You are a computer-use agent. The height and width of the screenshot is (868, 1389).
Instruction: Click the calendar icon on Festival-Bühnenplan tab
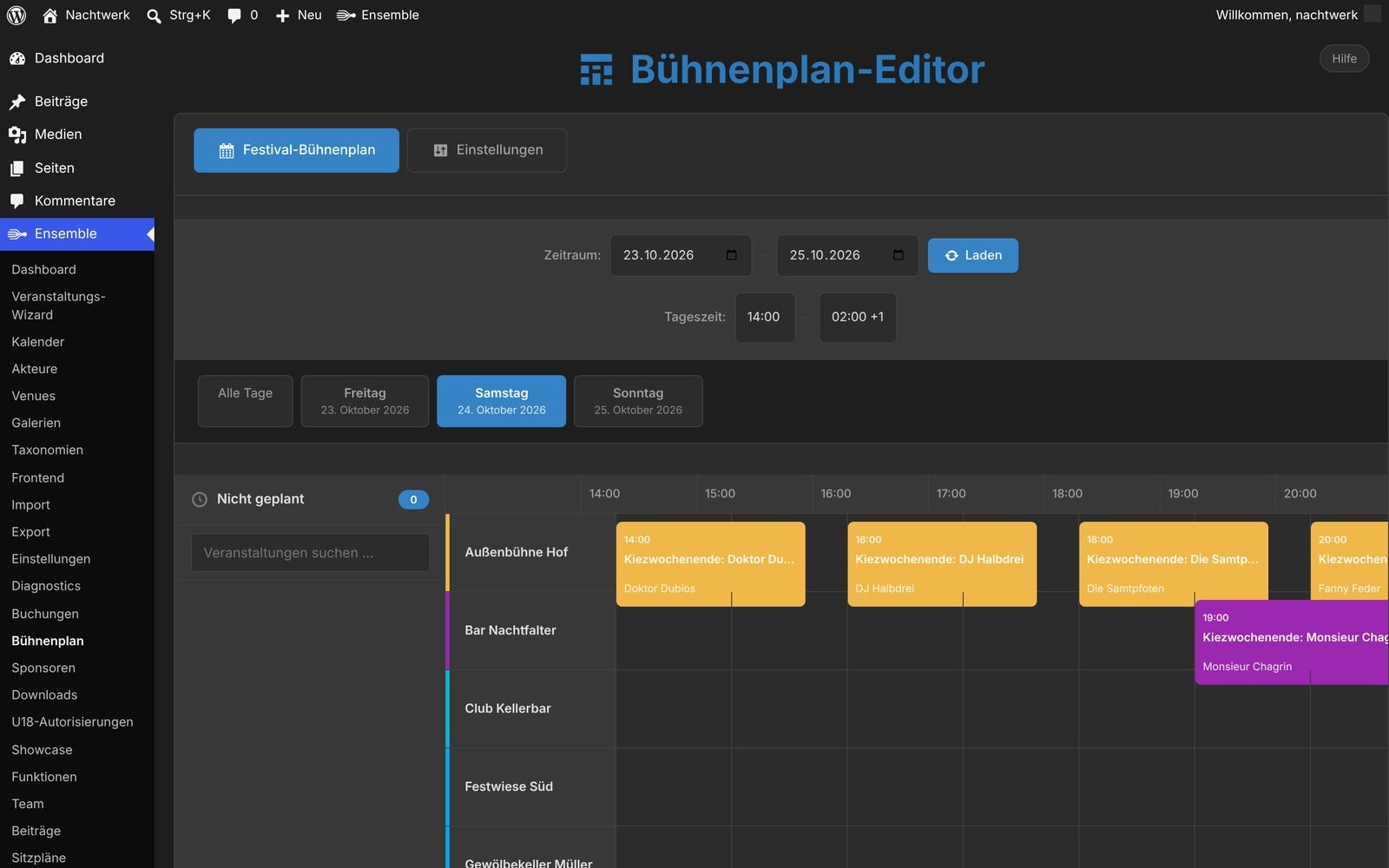click(227, 151)
